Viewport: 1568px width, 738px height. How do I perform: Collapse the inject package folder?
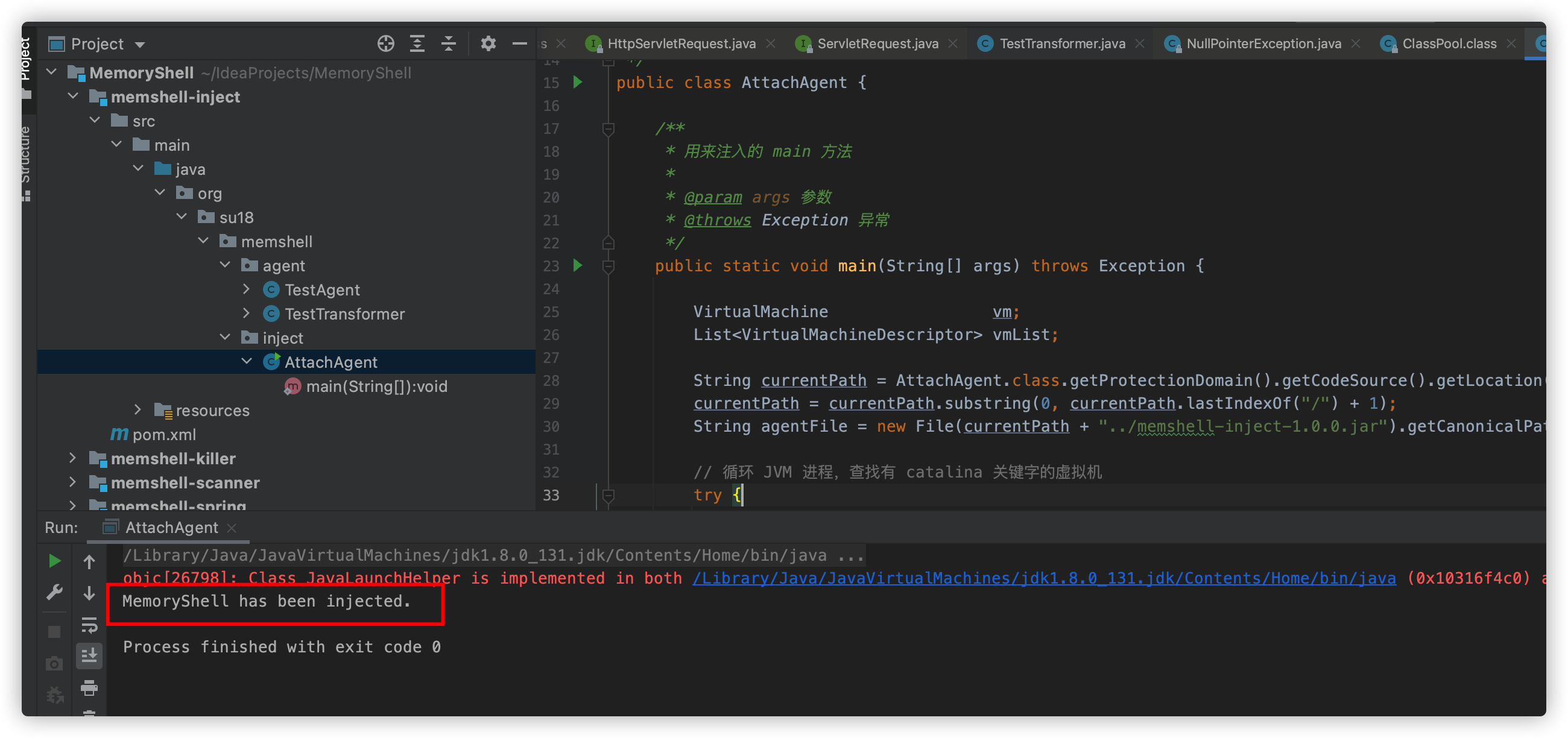pyautogui.click(x=224, y=338)
